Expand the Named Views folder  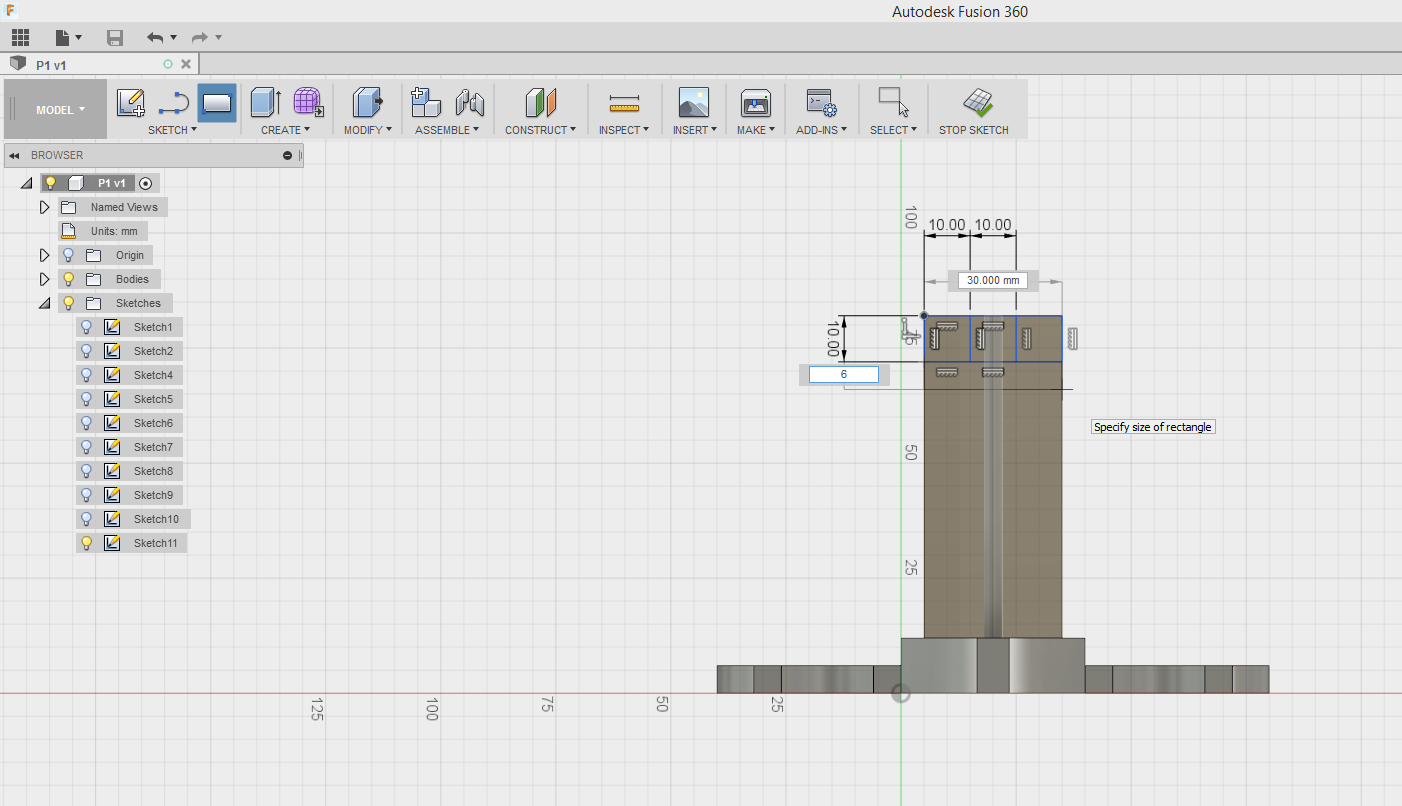[x=44, y=207]
